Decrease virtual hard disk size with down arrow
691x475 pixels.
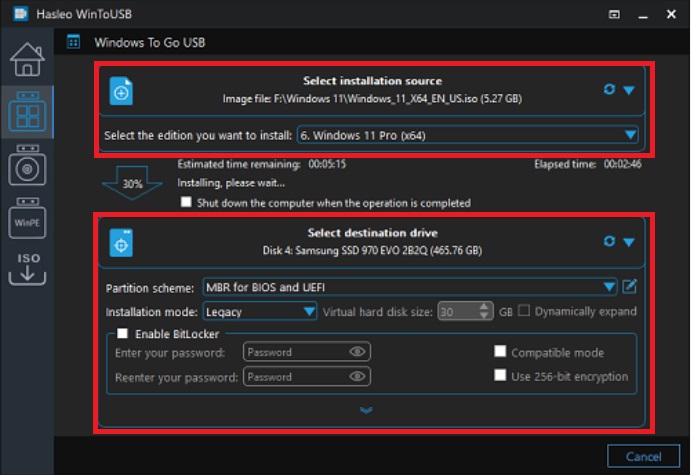point(484,316)
